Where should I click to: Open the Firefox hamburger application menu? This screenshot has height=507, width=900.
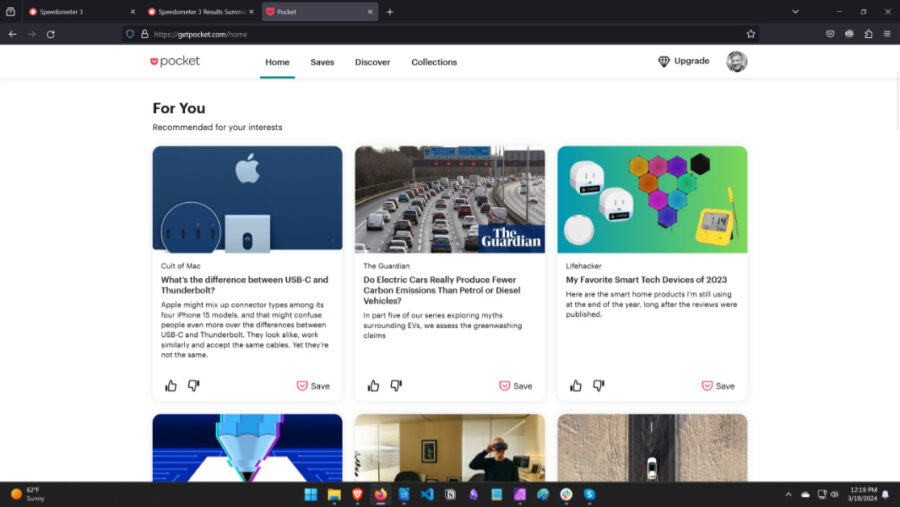pos(887,34)
